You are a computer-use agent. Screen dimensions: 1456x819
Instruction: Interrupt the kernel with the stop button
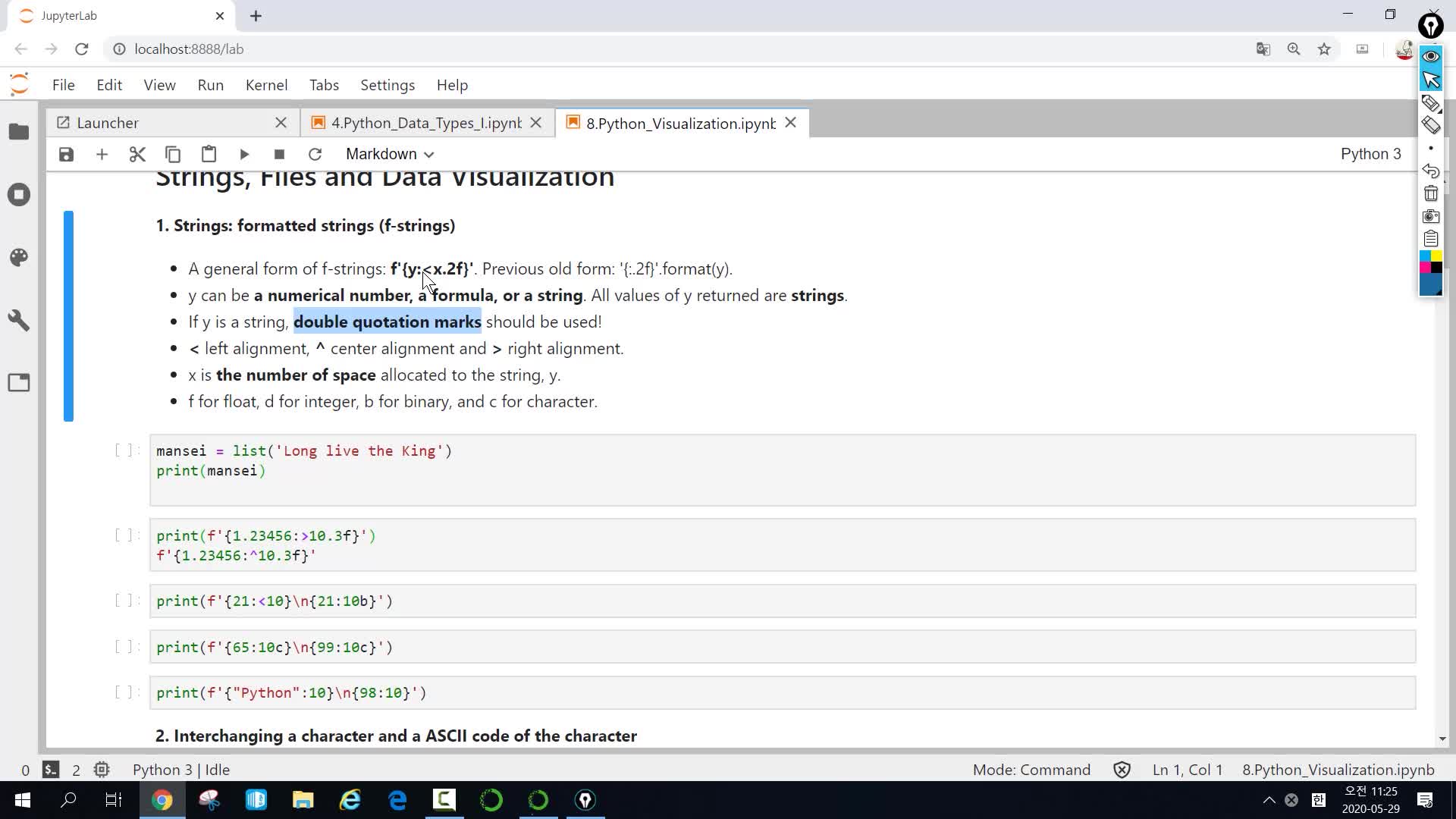pyautogui.click(x=279, y=154)
